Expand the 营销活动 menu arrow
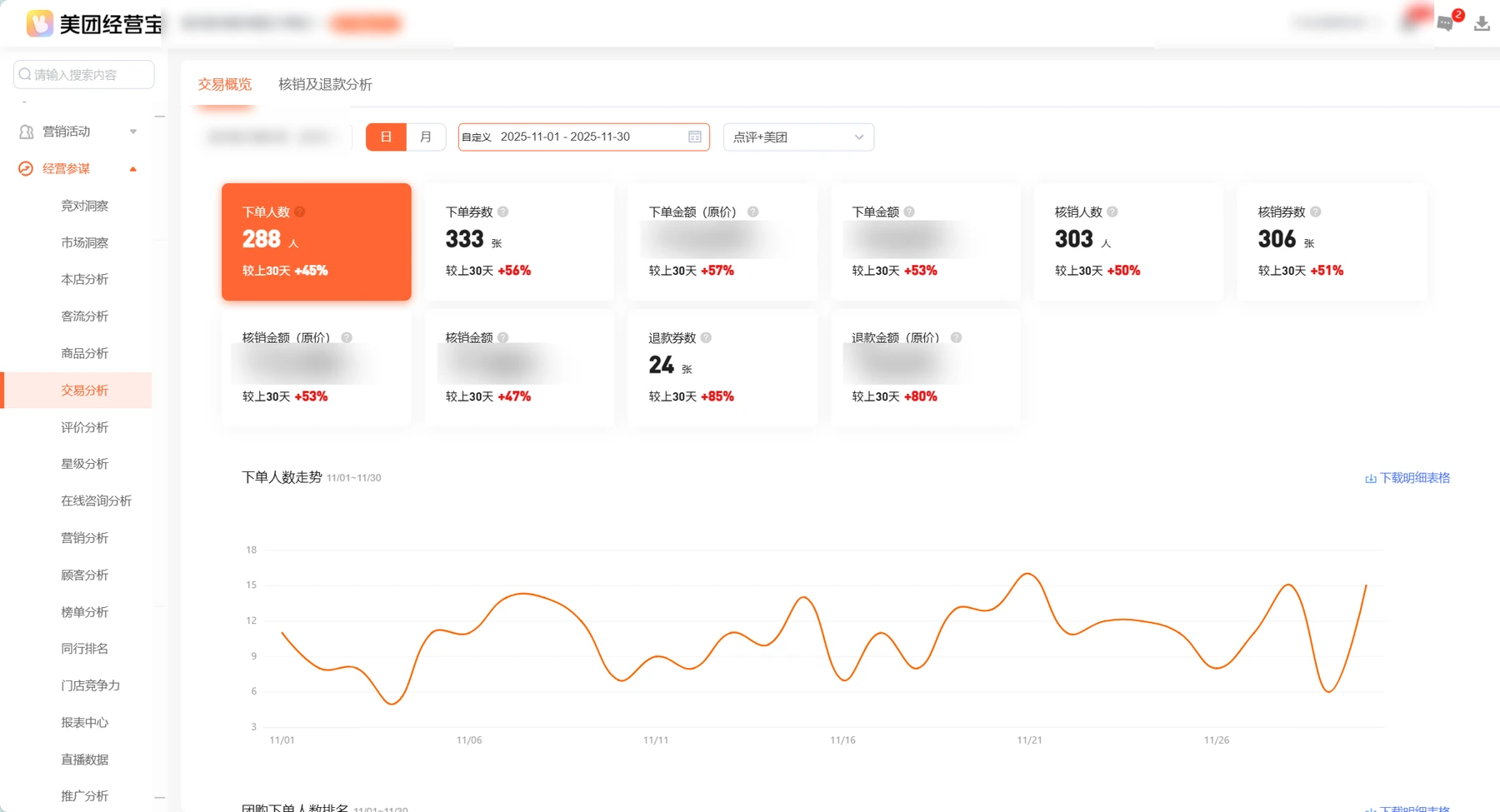The image size is (1500, 812). (132, 132)
